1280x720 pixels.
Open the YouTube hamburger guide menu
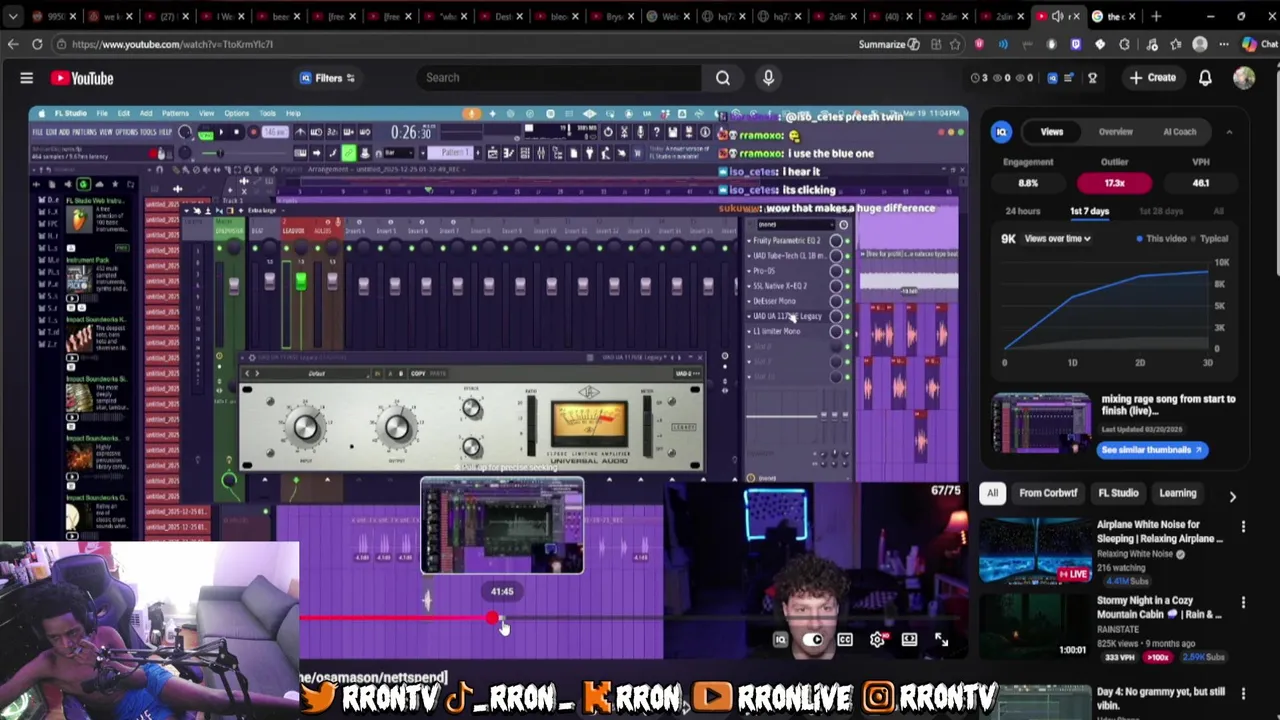27,78
